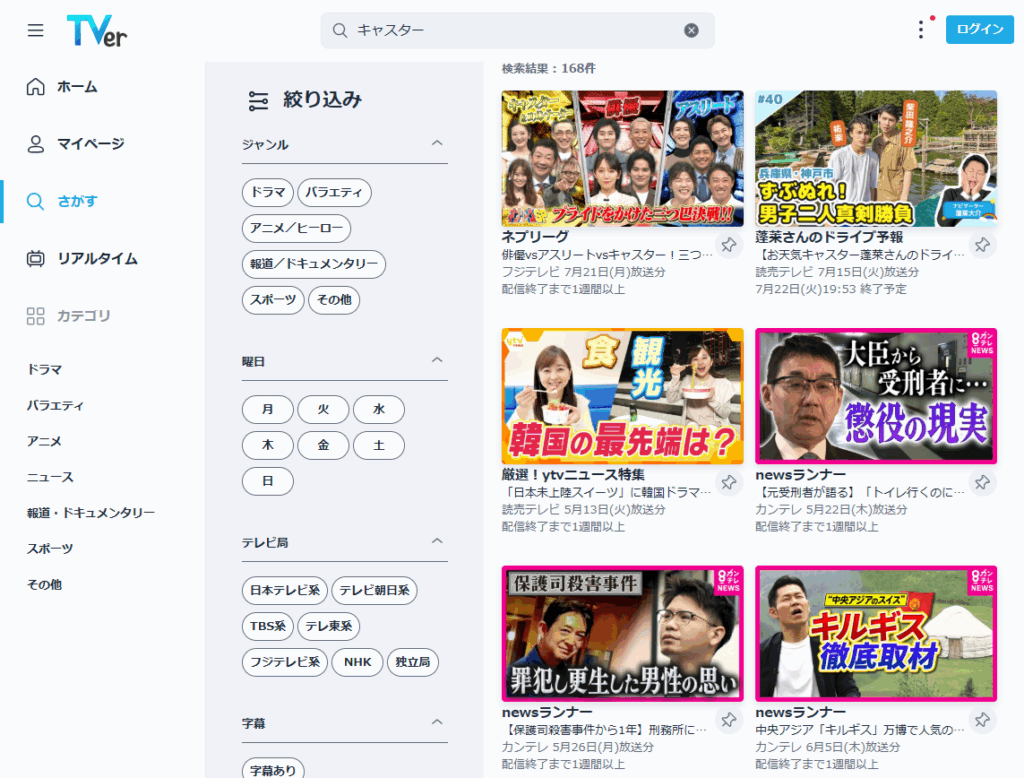Viewport: 1024px width, 778px height.
Task: Toggle the その他 genre filter chip
Action: coord(334,300)
